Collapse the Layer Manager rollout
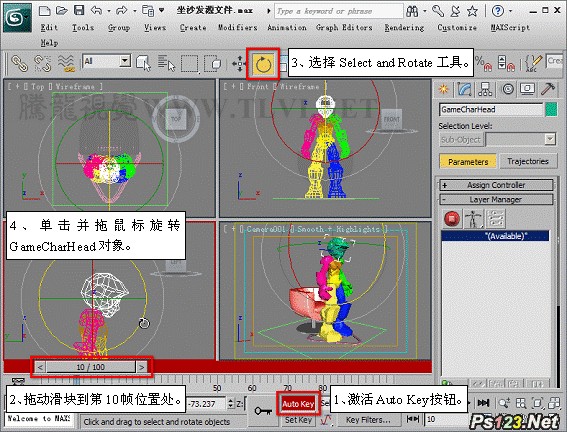This screenshot has width=567, height=432. point(496,199)
